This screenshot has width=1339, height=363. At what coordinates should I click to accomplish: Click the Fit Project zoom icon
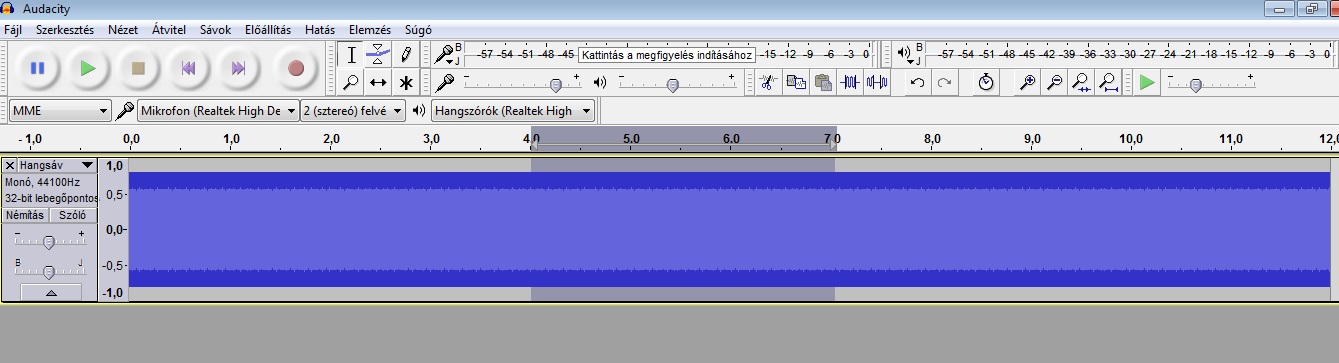(x=1108, y=82)
